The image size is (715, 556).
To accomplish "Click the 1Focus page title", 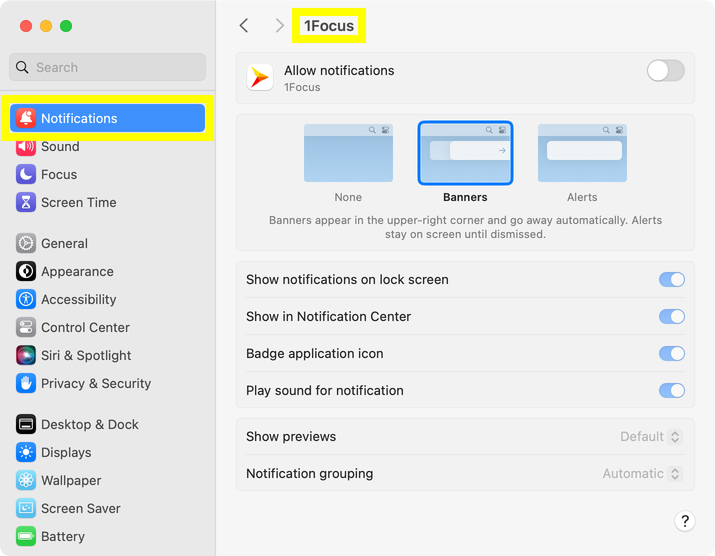I will [329, 26].
